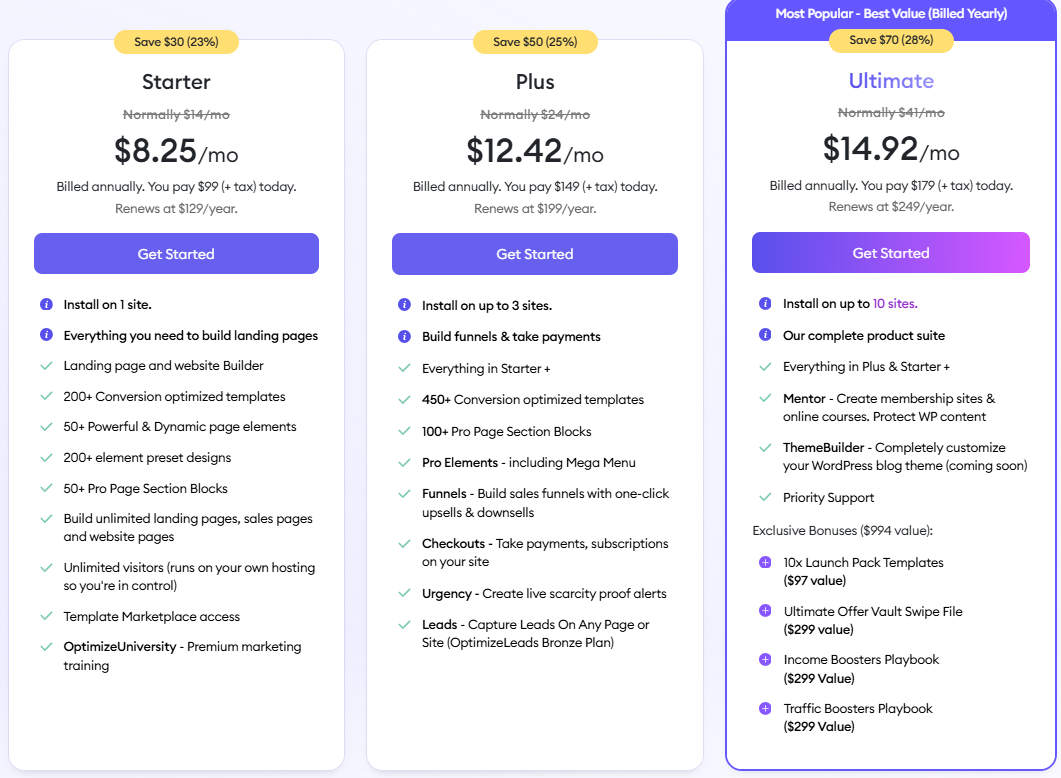Click Get Started under the Ultimate plan
Screen dimensions: 1061x778
[890, 253]
